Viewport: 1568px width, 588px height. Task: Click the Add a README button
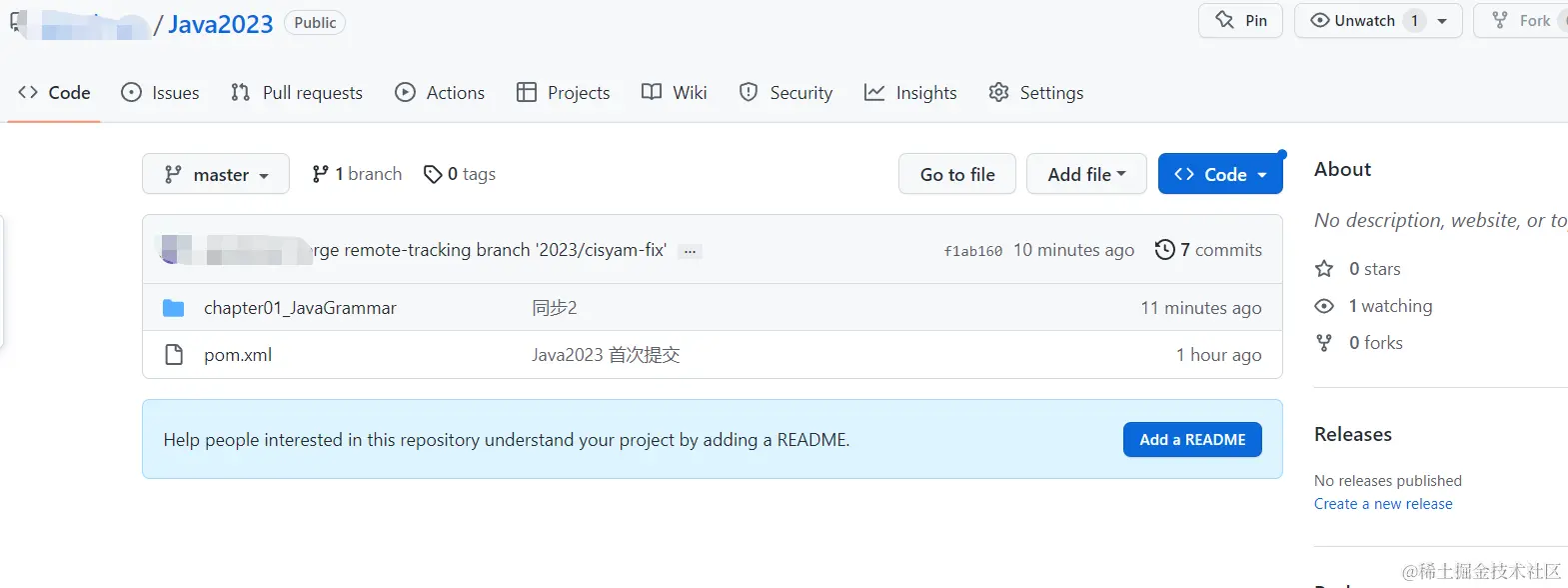(x=1192, y=440)
